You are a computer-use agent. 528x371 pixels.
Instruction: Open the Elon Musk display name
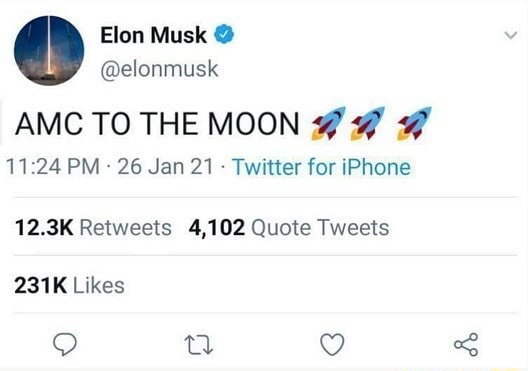click(x=154, y=35)
